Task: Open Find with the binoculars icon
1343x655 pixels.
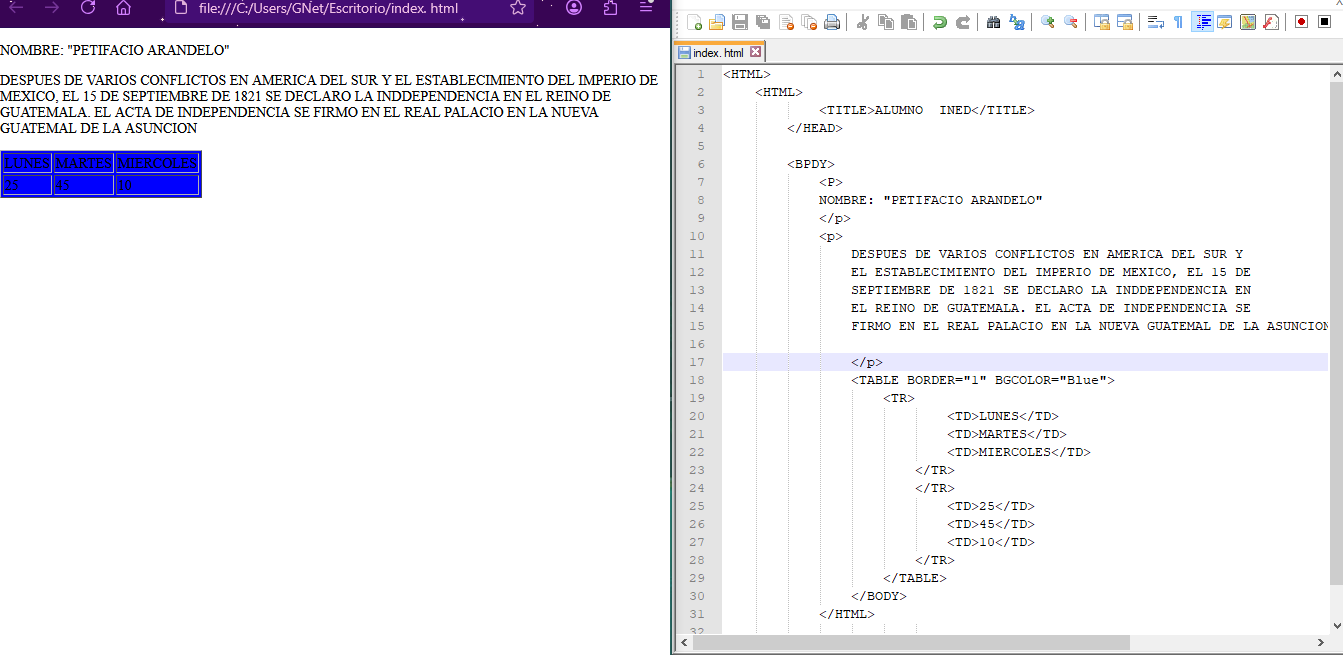Action: (993, 22)
